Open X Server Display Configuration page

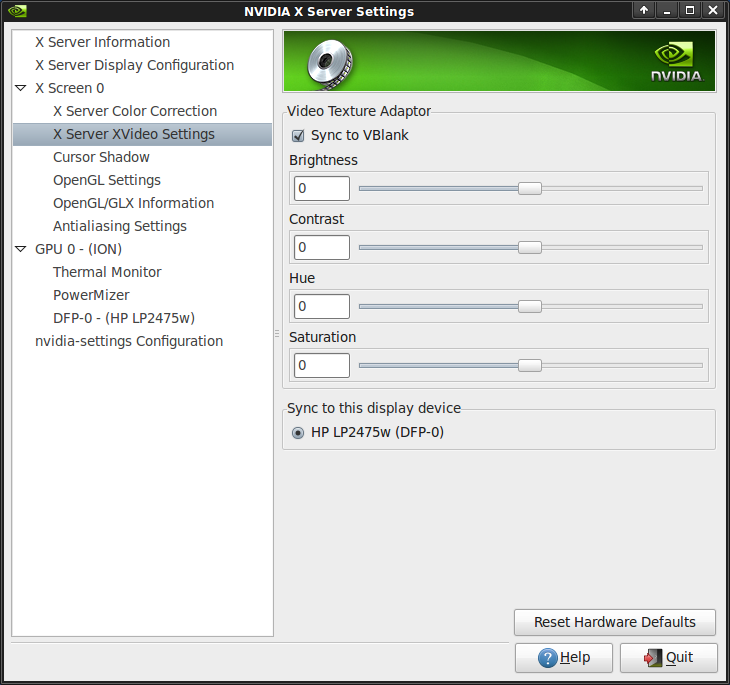coord(135,65)
